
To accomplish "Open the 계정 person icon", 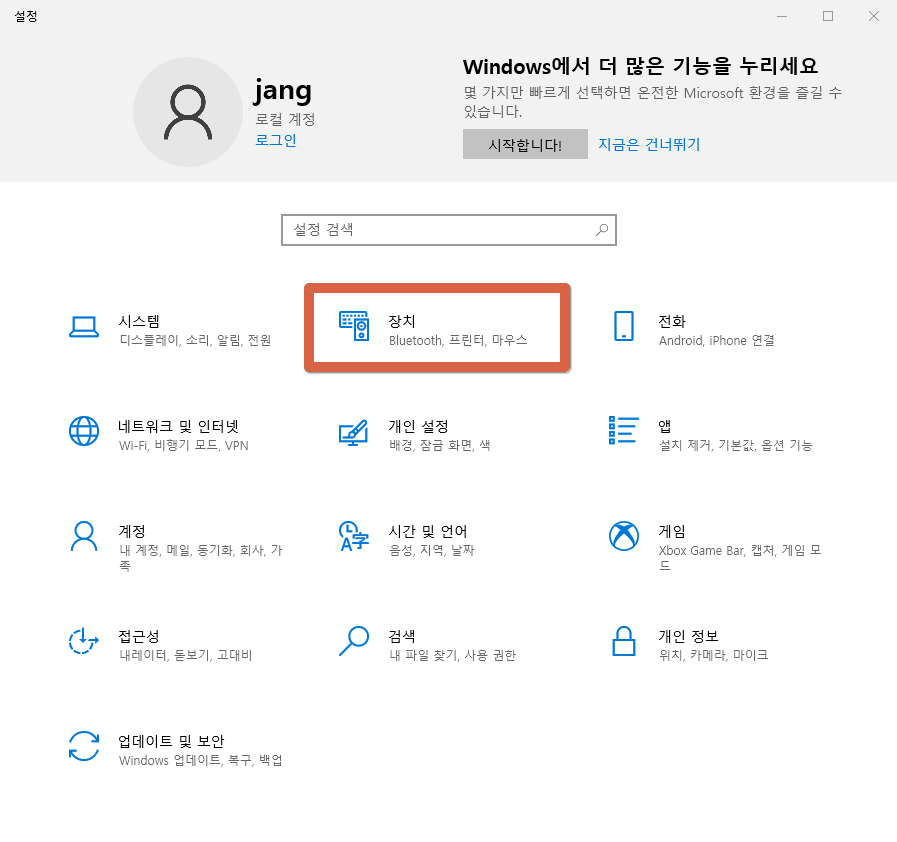I will tap(84, 536).
